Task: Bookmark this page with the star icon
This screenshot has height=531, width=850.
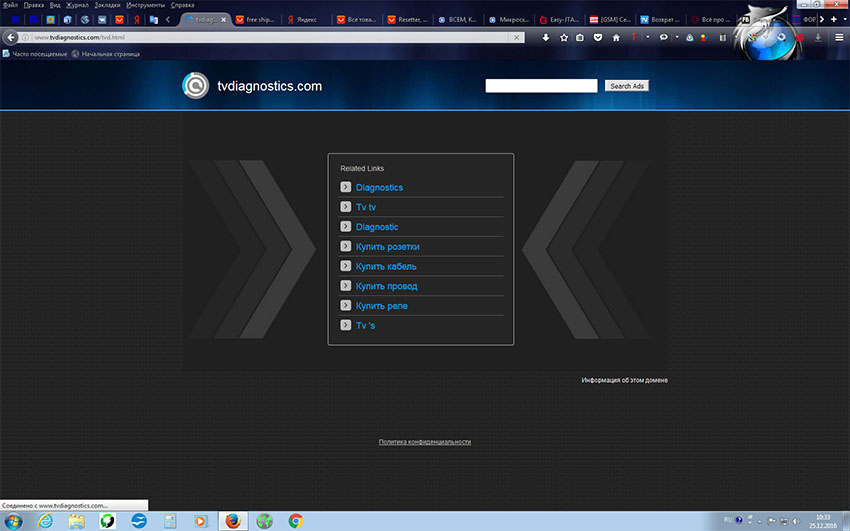Action: 564,37
